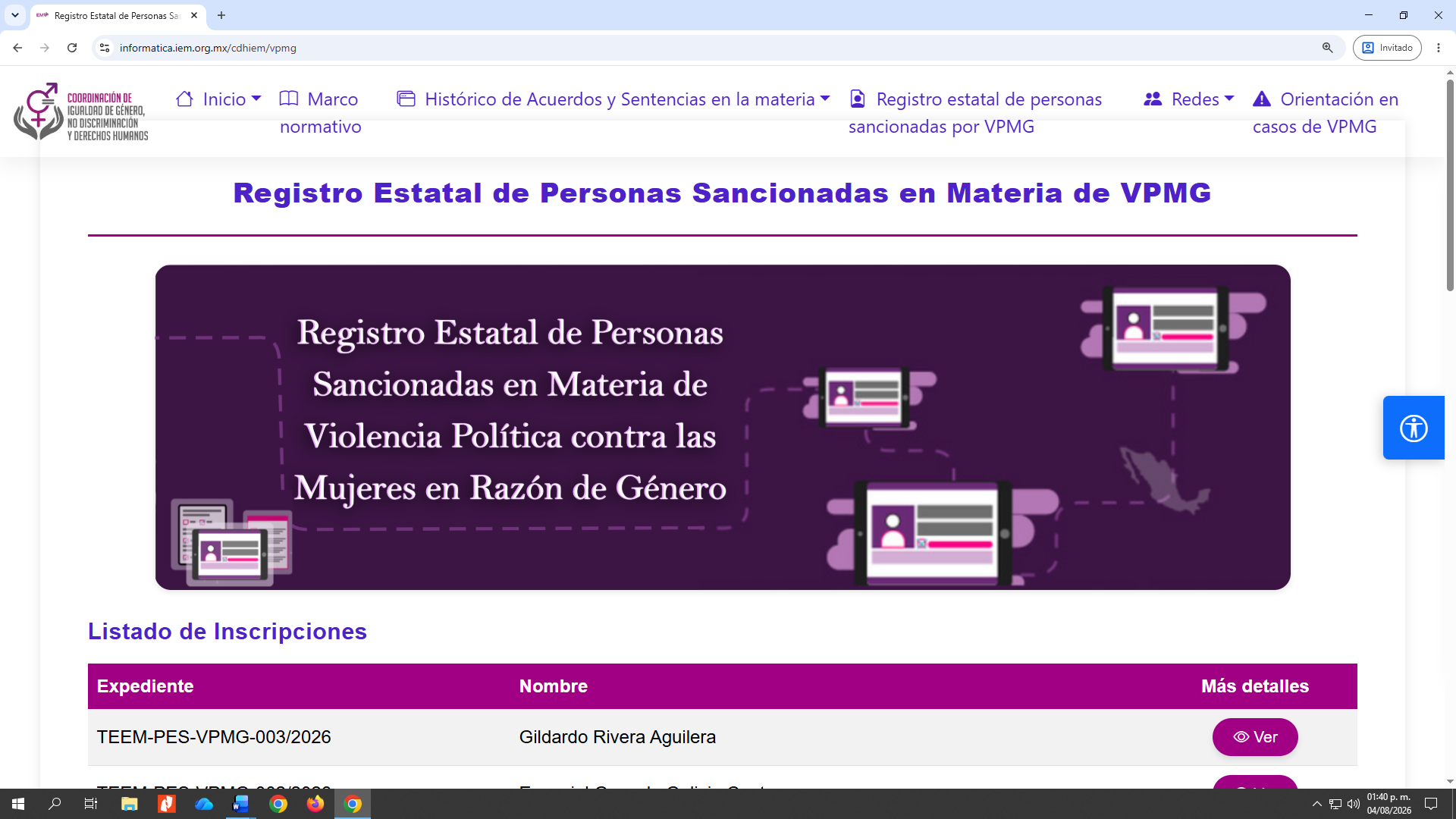Open Firefox from the taskbar

[315, 804]
